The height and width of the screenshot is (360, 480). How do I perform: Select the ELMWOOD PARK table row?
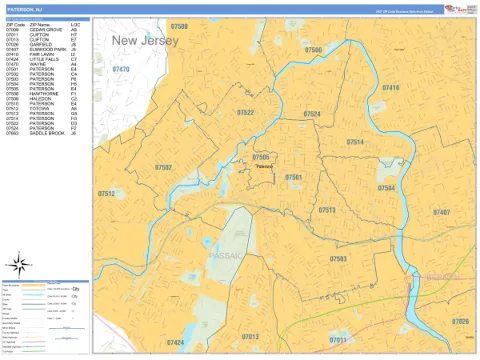coord(41,49)
